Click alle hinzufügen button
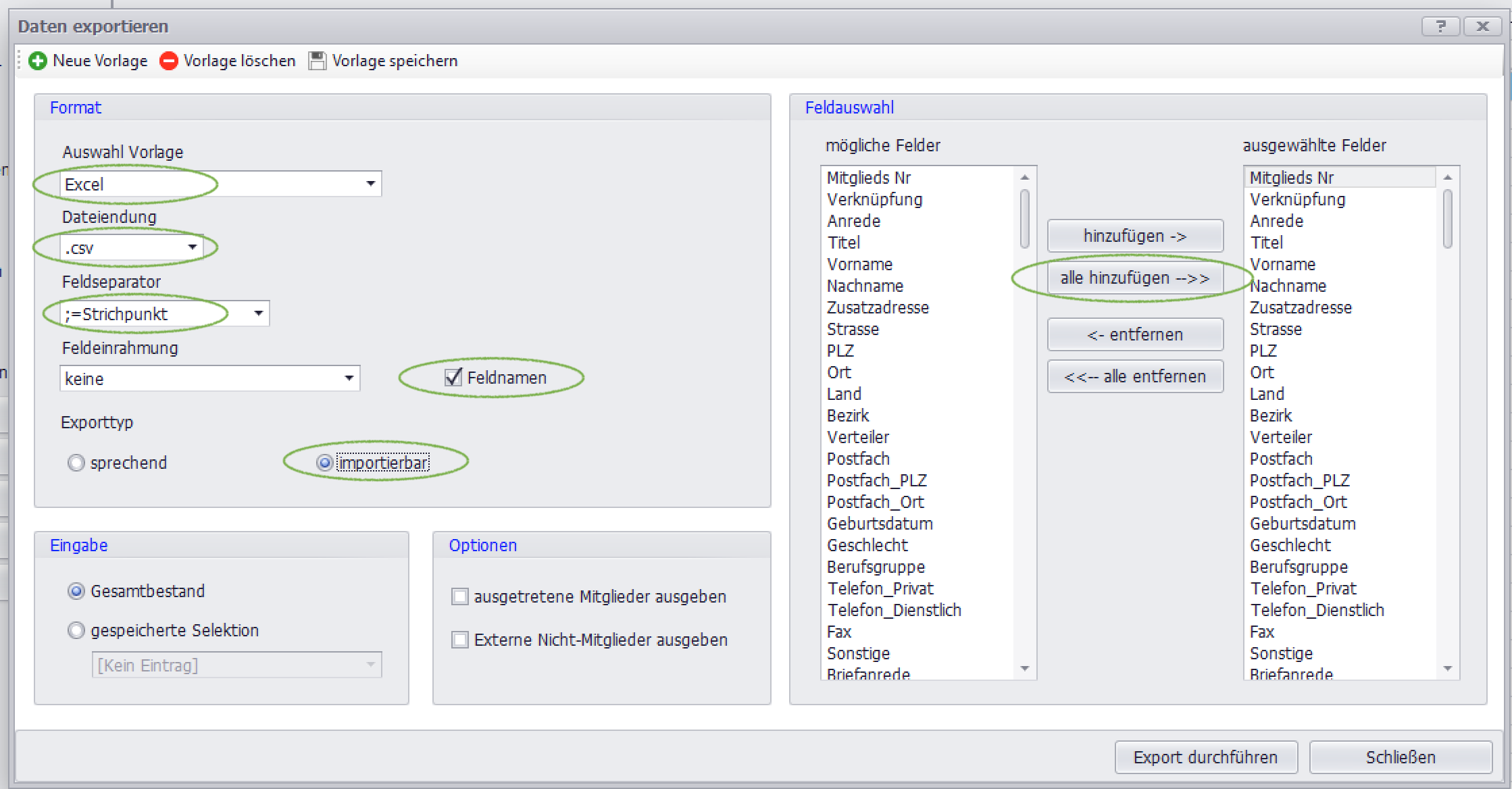Image resolution: width=1512 pixels, height=789 pixels. pyautogui.click(x=1134, y=278)
